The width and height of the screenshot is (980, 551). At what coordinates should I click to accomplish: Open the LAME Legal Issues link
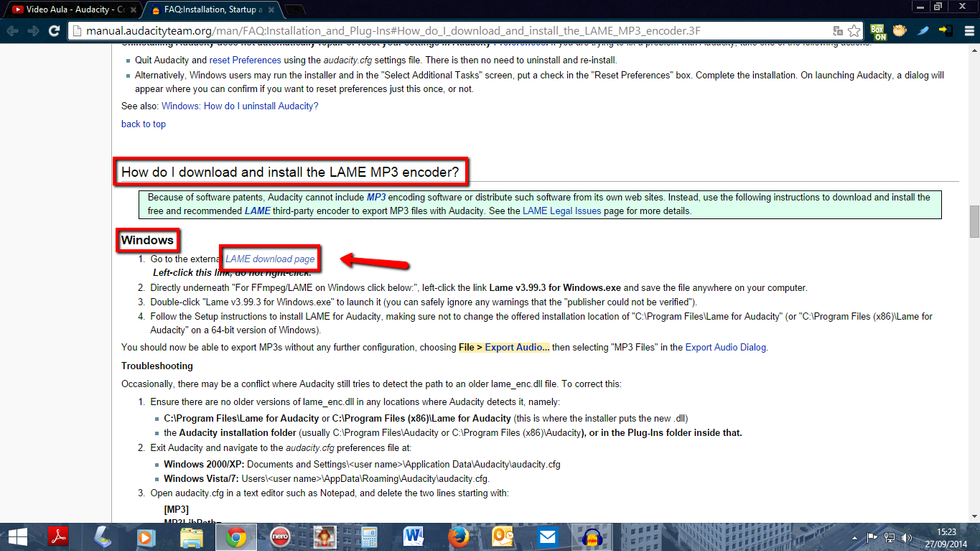pos(561,211)
